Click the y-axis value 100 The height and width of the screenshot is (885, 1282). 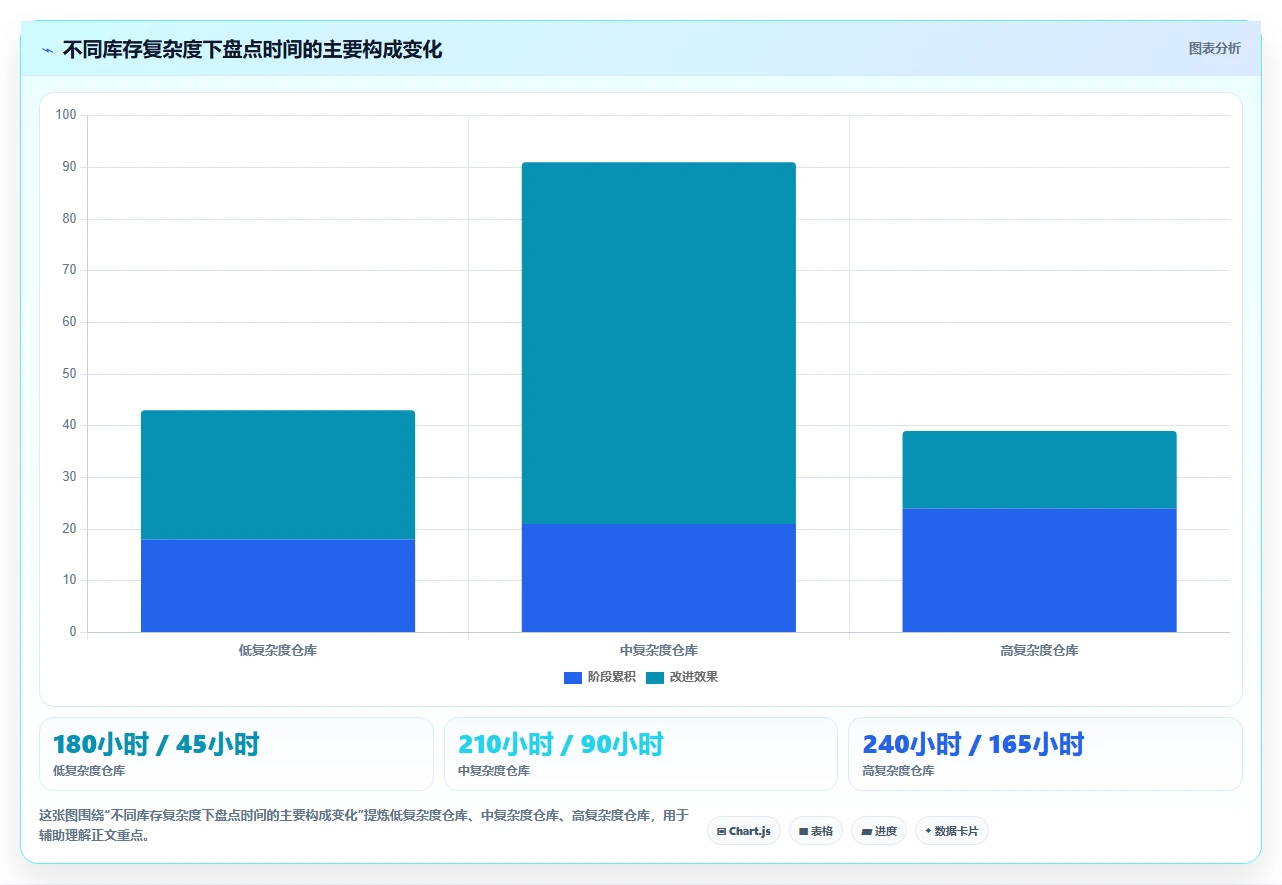pos(66,115)
